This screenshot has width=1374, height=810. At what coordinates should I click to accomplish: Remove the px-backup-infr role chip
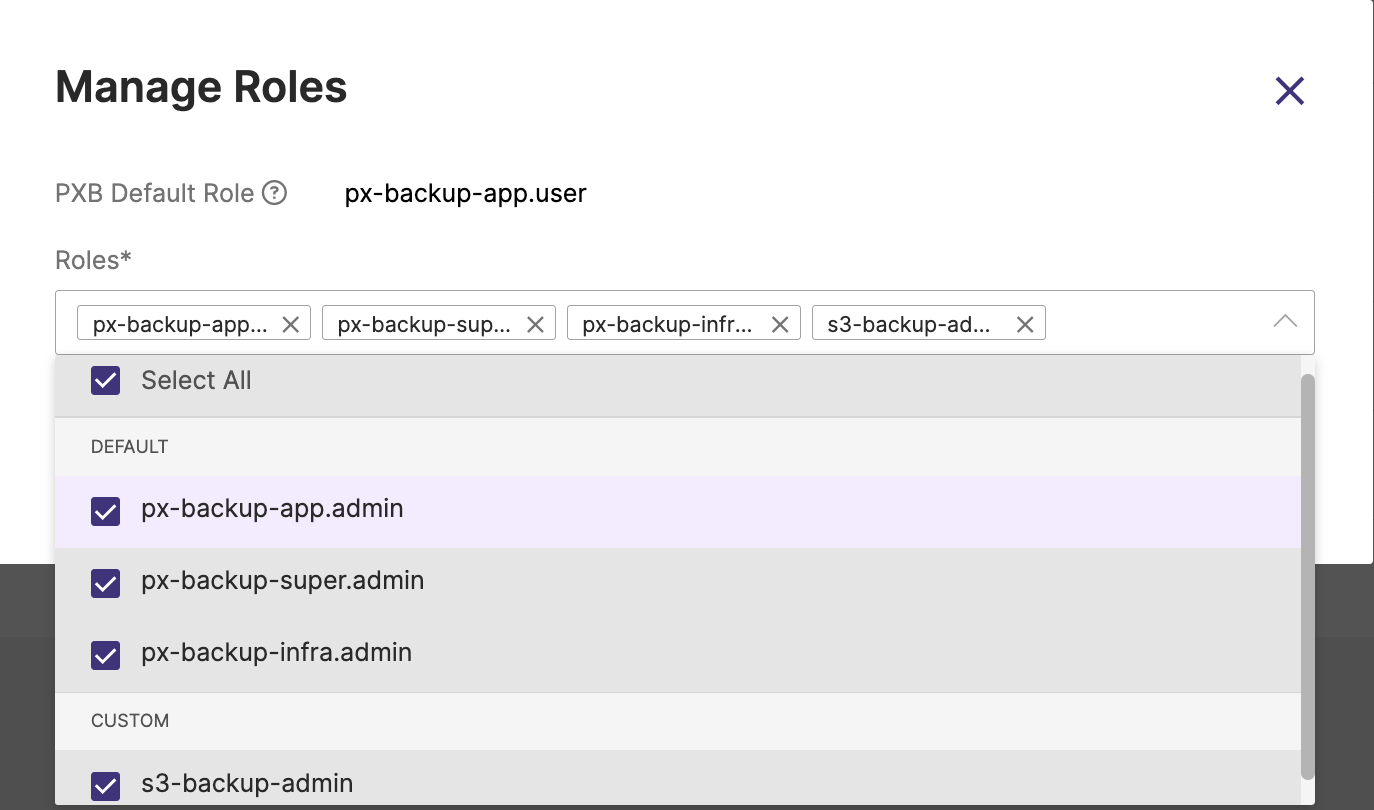780,324
